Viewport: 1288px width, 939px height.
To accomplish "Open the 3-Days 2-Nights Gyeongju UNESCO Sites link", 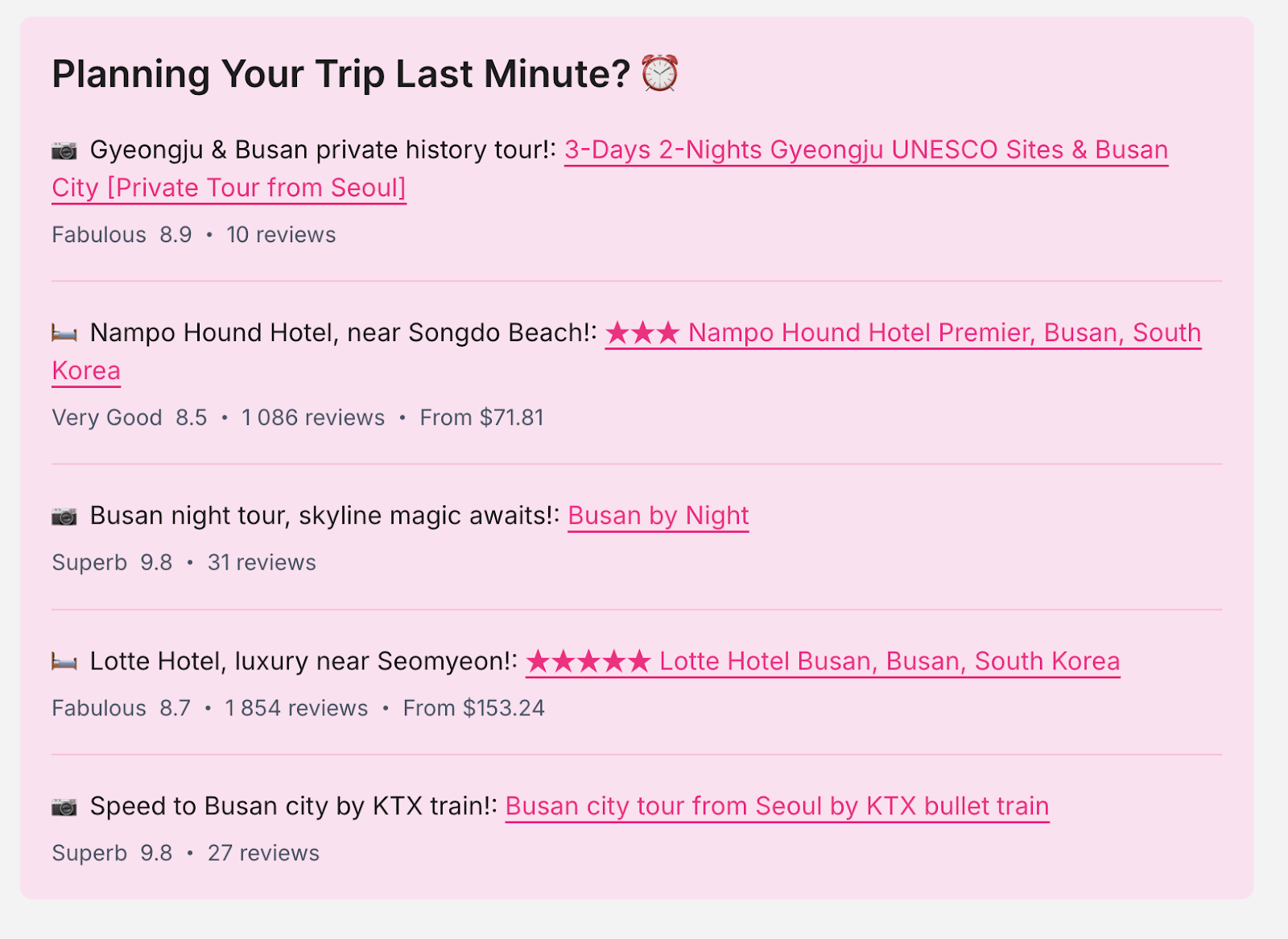I will [x=865, y=150].
